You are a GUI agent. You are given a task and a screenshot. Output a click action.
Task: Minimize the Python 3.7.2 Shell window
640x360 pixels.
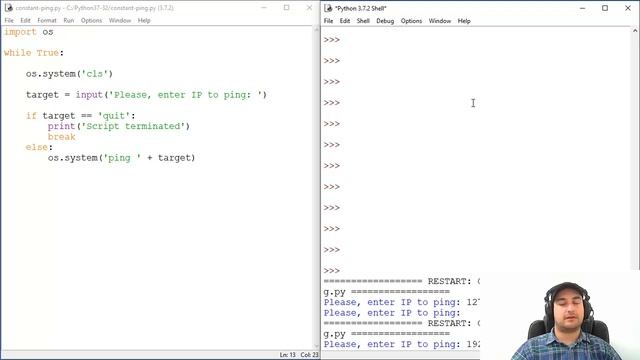(582, 8)
